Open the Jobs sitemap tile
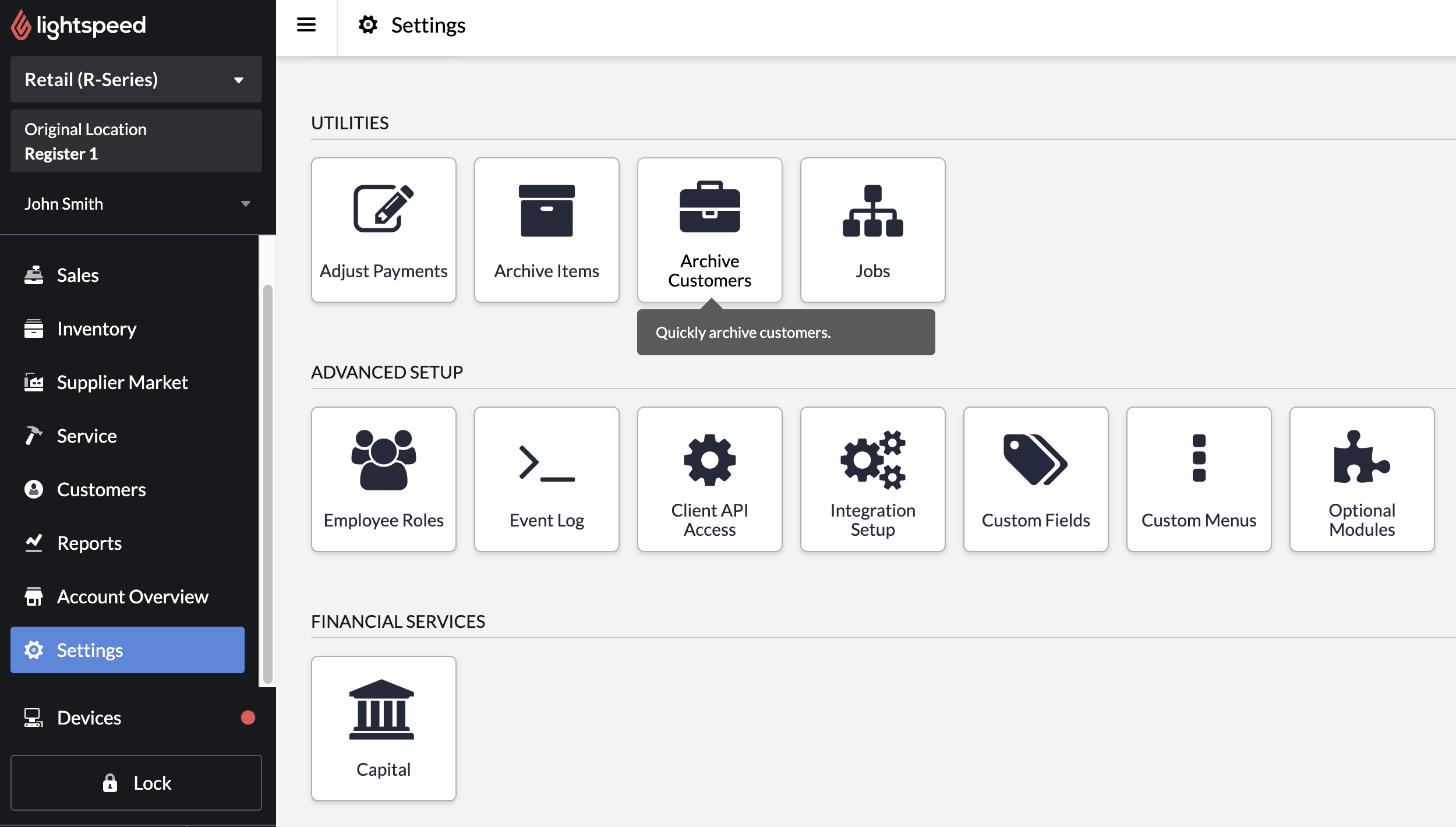Image resolution: width=1456 pixels, height=827 pixels. pos(872,230)
